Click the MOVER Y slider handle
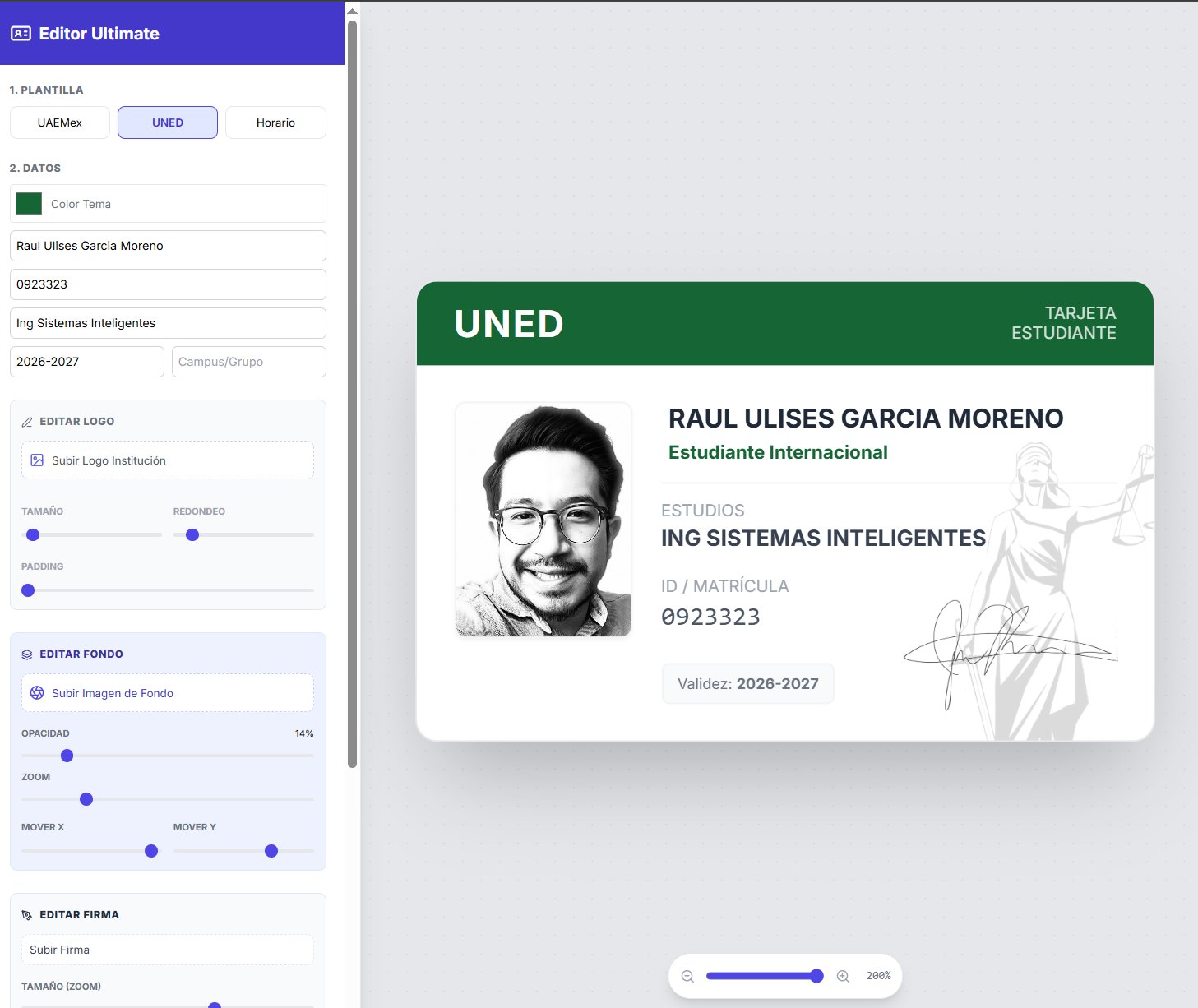This screenshot has width=1198, height=1008. [x=271, y=851]
